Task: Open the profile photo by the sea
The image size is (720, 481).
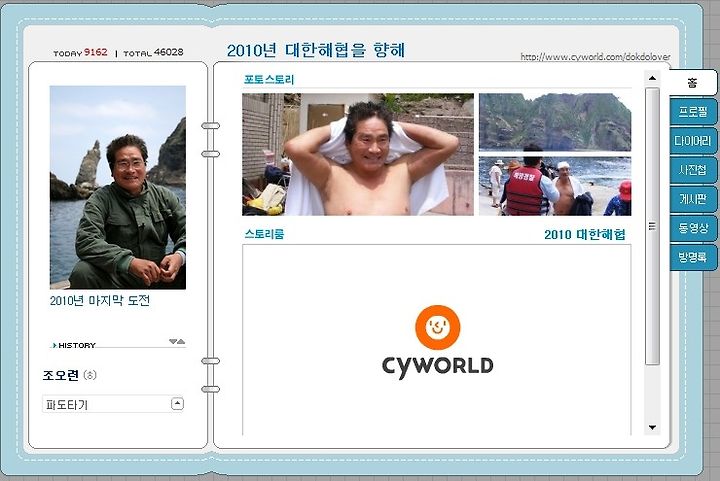Action: pos(118,187)
